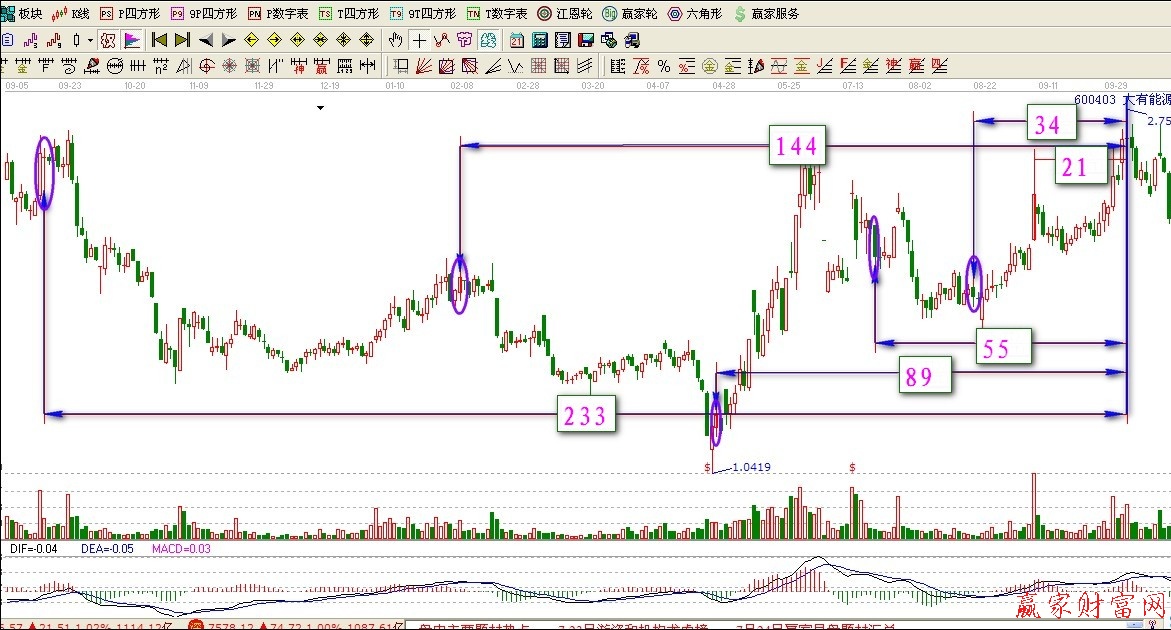Select the 233 cycle label box
The height and width of the screenshot is (630, 1171).
(586, 415)
